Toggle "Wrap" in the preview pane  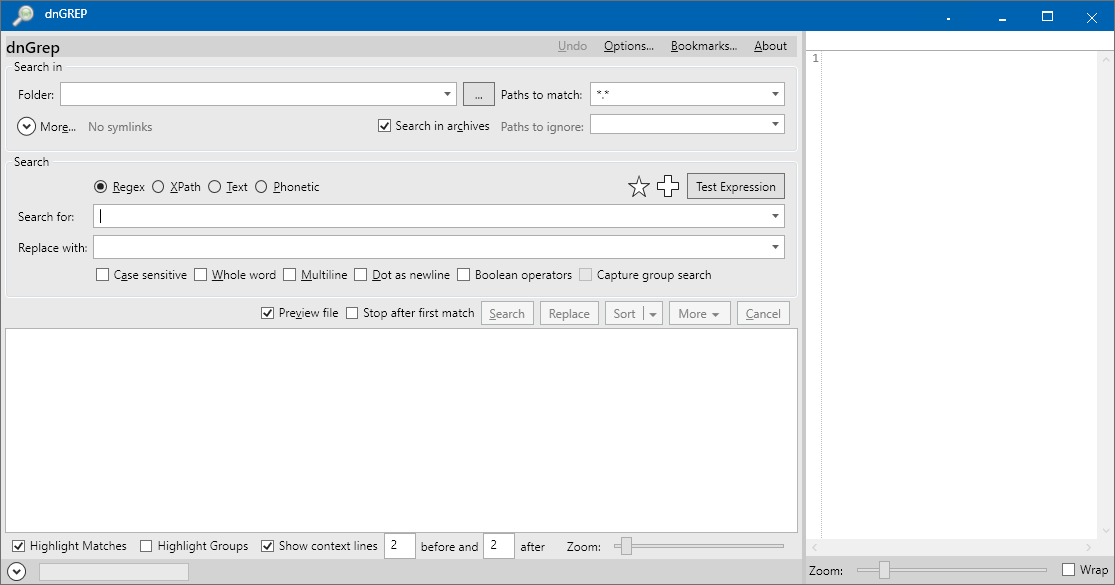pos(1069,569)
